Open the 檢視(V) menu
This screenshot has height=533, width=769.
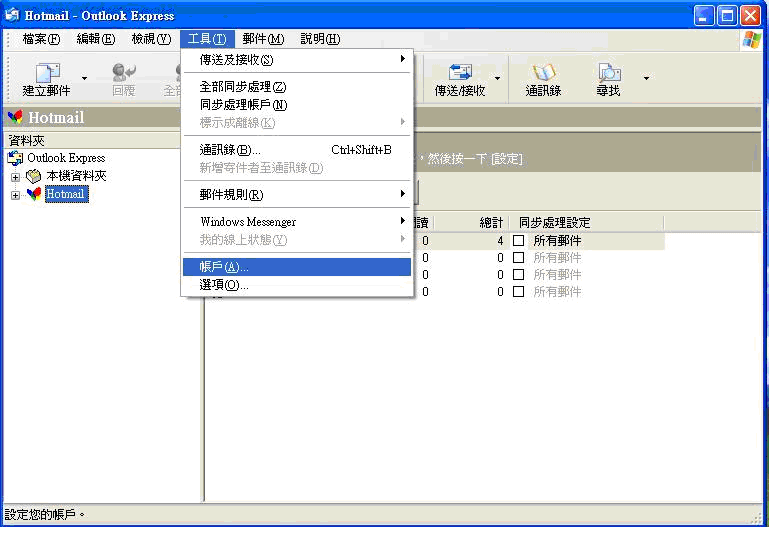(151, 39)
